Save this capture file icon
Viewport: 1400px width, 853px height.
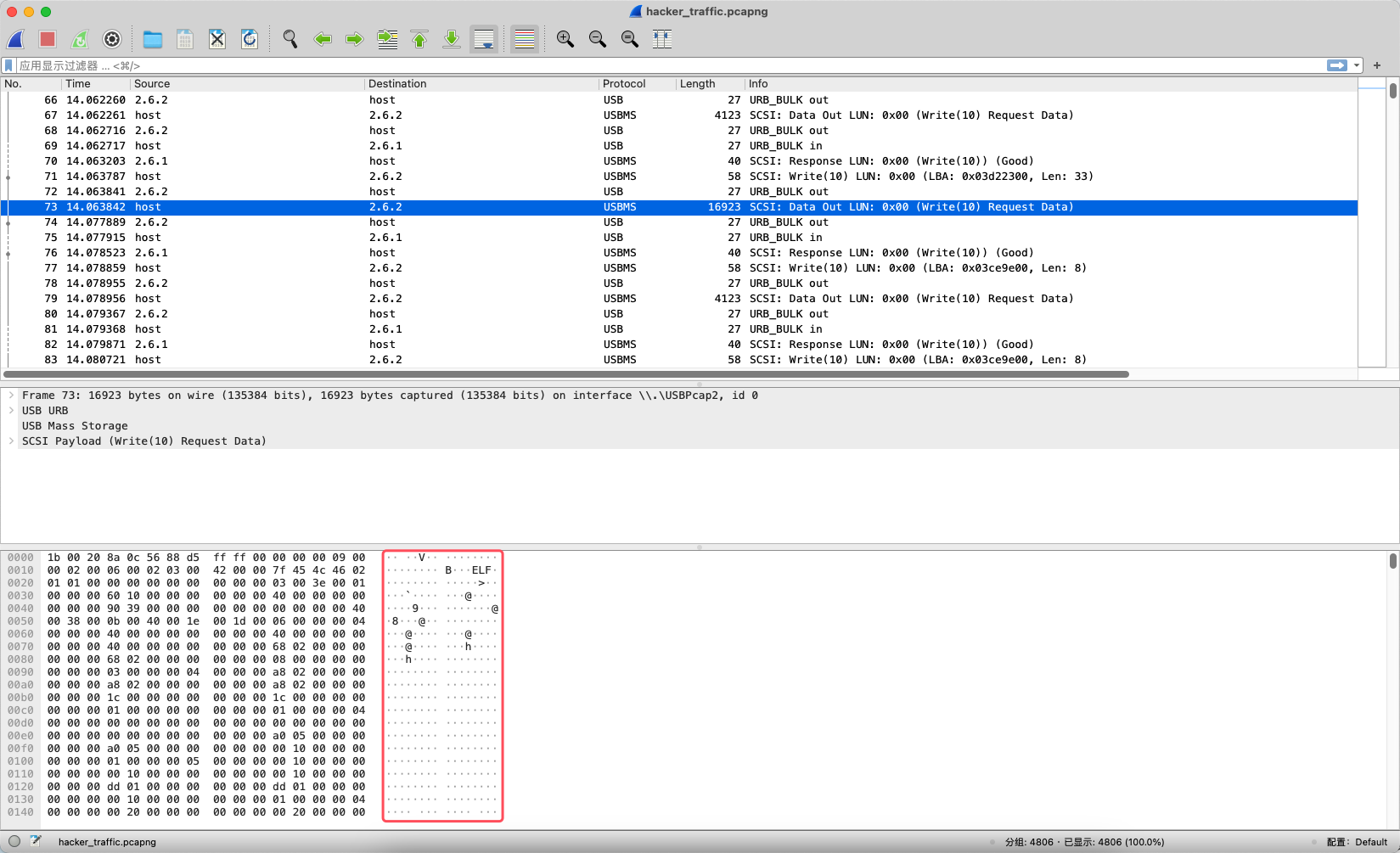[x=185, y=39]
